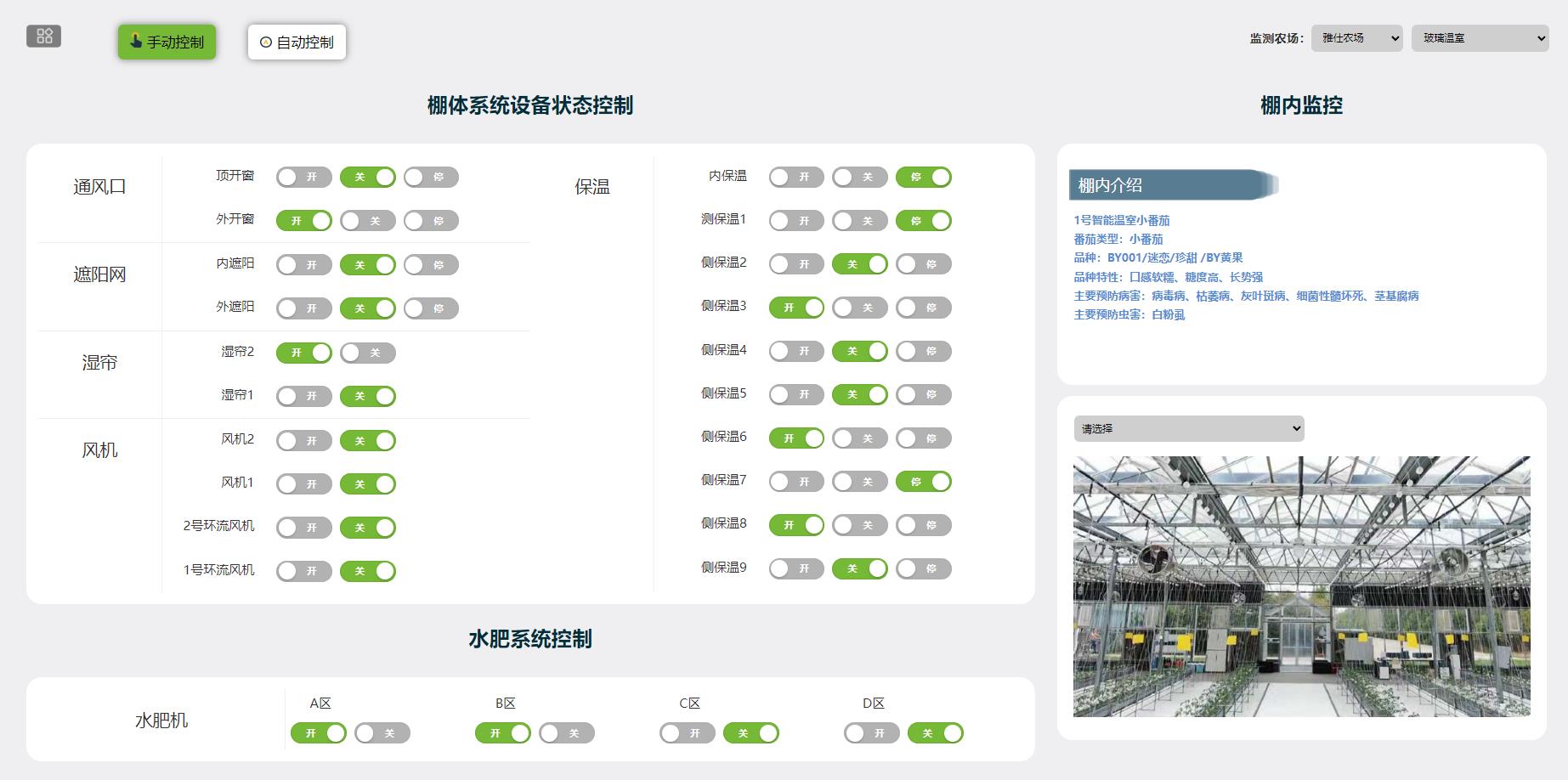The image size is (1568, 780).
Task: Switch to 自动控制 automatic control mode
Action: [297, 42]
